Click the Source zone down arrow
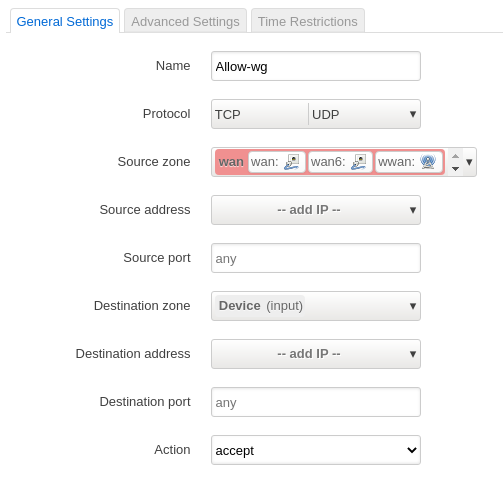The height and width of the screenshot is (479, 503). (x=455, y=169)
